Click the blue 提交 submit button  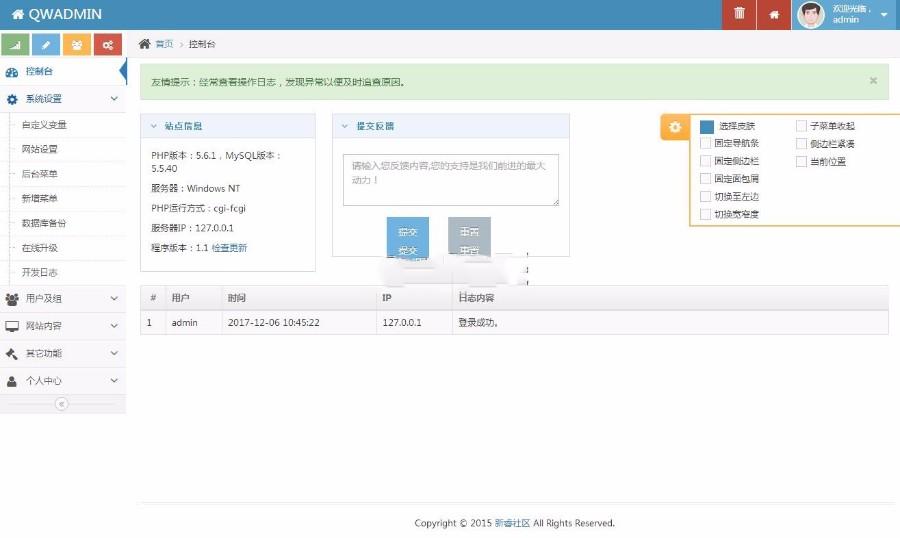click(x=408, y=237)
